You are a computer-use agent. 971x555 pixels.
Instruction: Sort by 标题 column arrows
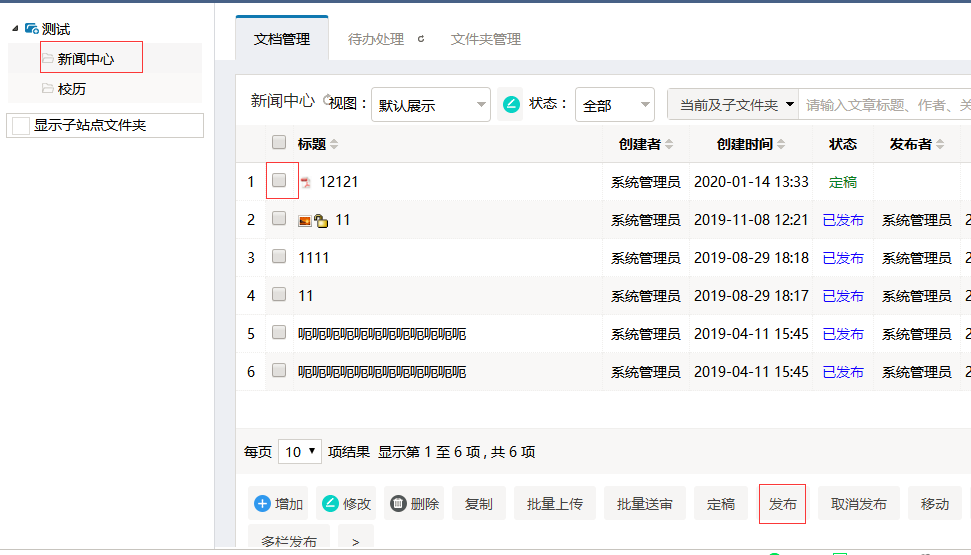click(334, 145)
